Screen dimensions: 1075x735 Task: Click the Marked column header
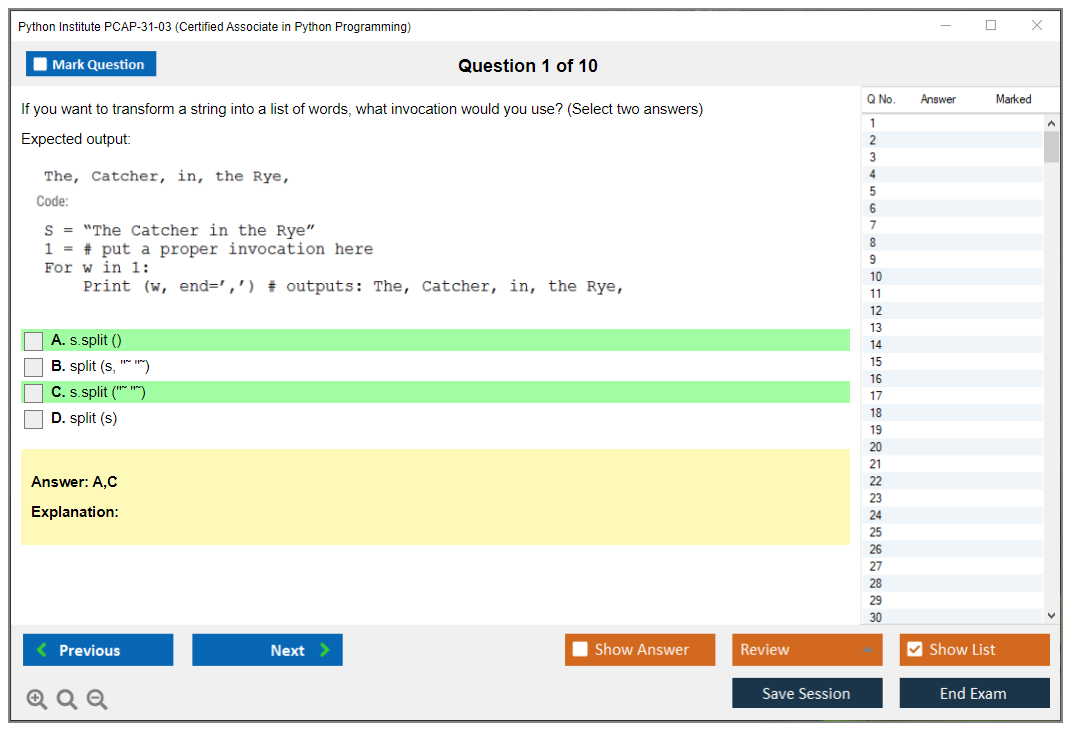(1013, 99)
